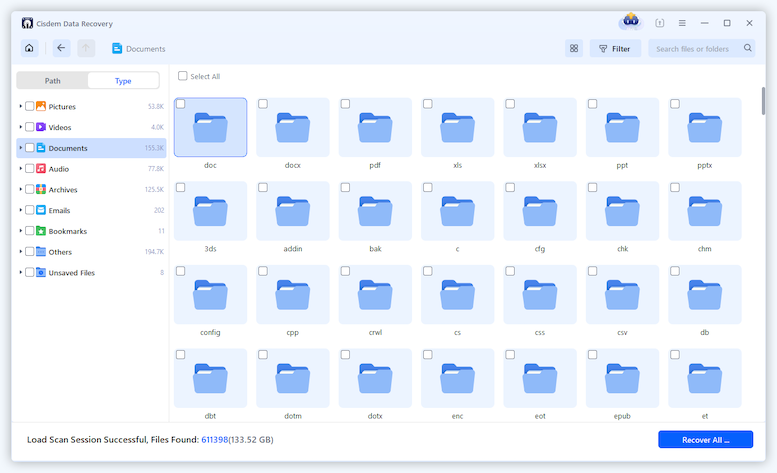This screenshot has height=473, width=777.
Task: Expand the Unsaved Files node
Action: (x=20, y=272)
